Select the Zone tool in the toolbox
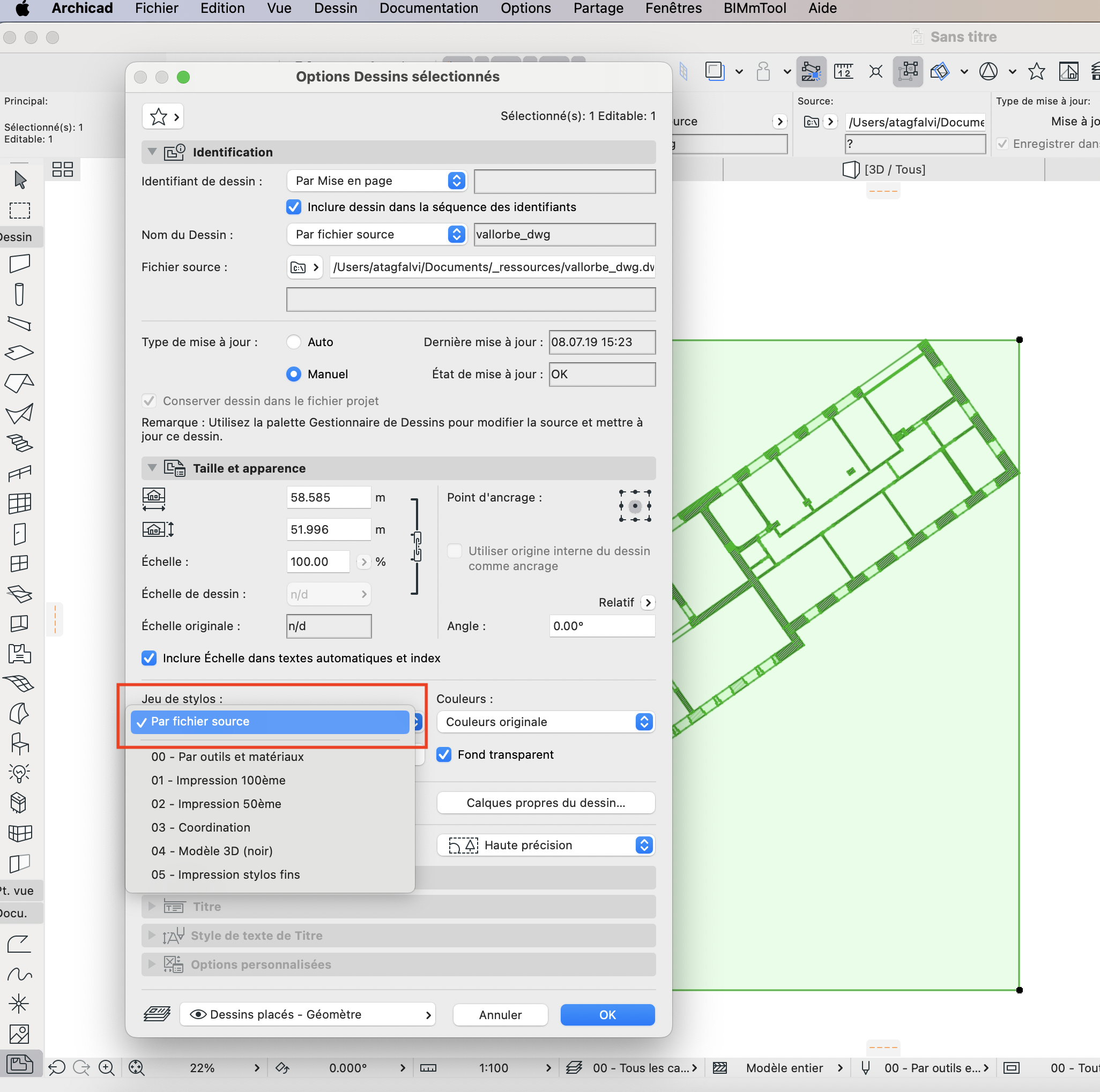Viewport: 1100px width, 1092px height. pyautogui.click(x=20, y=653)
